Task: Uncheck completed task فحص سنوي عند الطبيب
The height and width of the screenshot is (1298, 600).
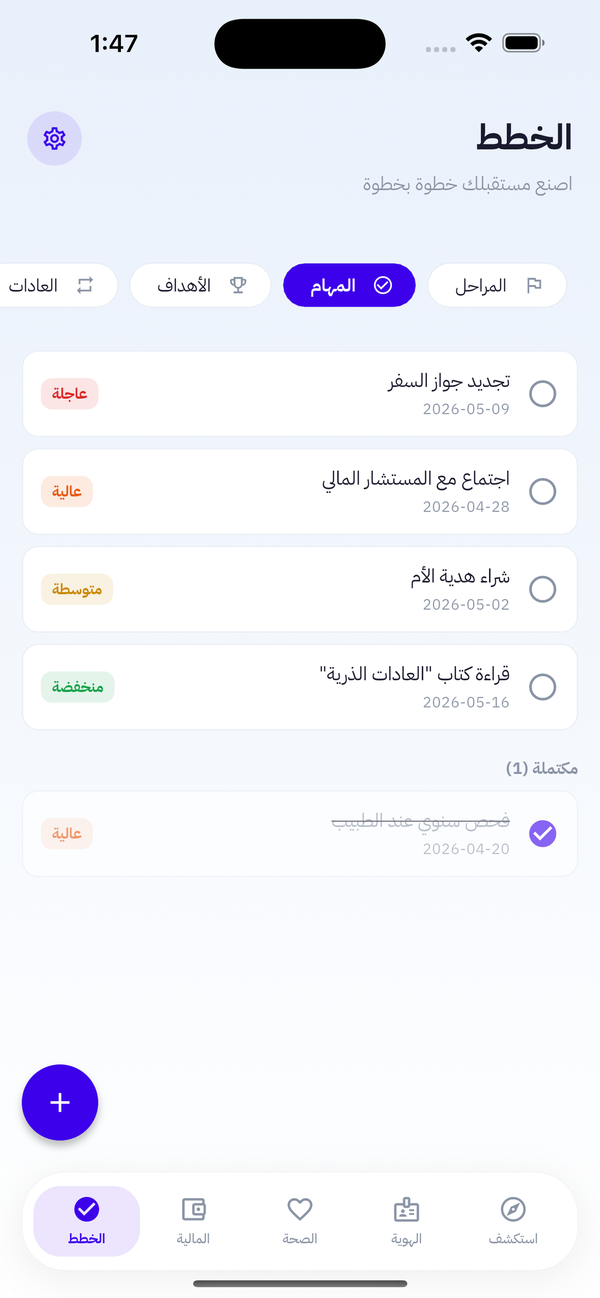Action: 543,832
